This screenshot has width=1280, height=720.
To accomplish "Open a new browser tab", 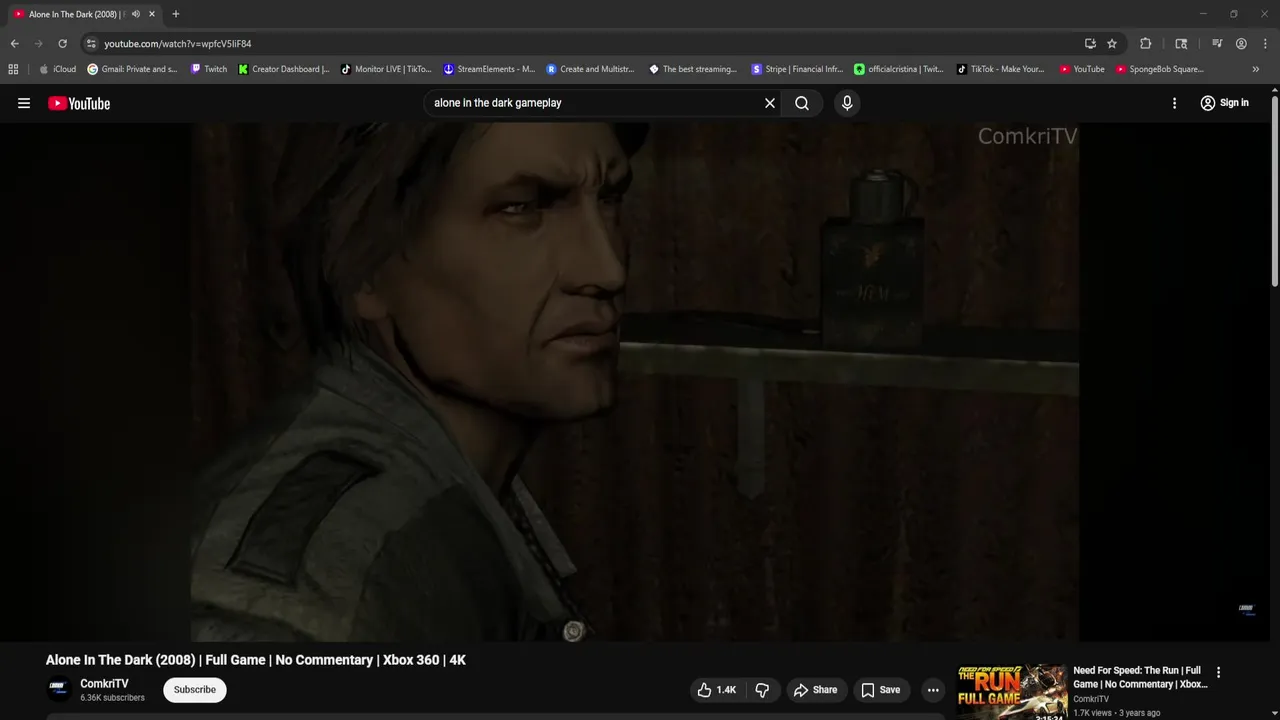I will pyautogui.click(x=176, y=14).
